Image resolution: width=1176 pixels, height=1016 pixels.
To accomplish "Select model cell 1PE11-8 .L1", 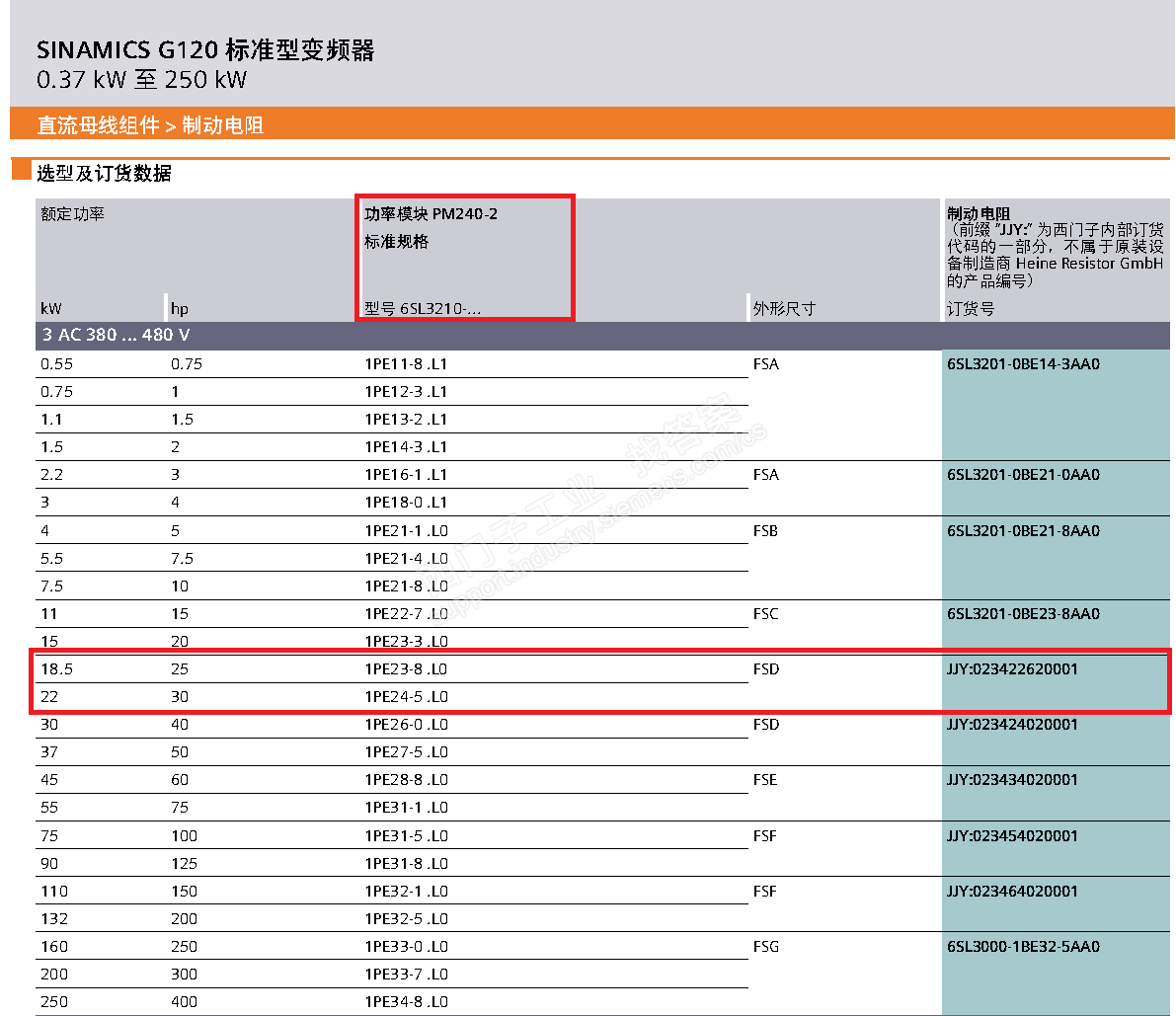I will point(406,363).
